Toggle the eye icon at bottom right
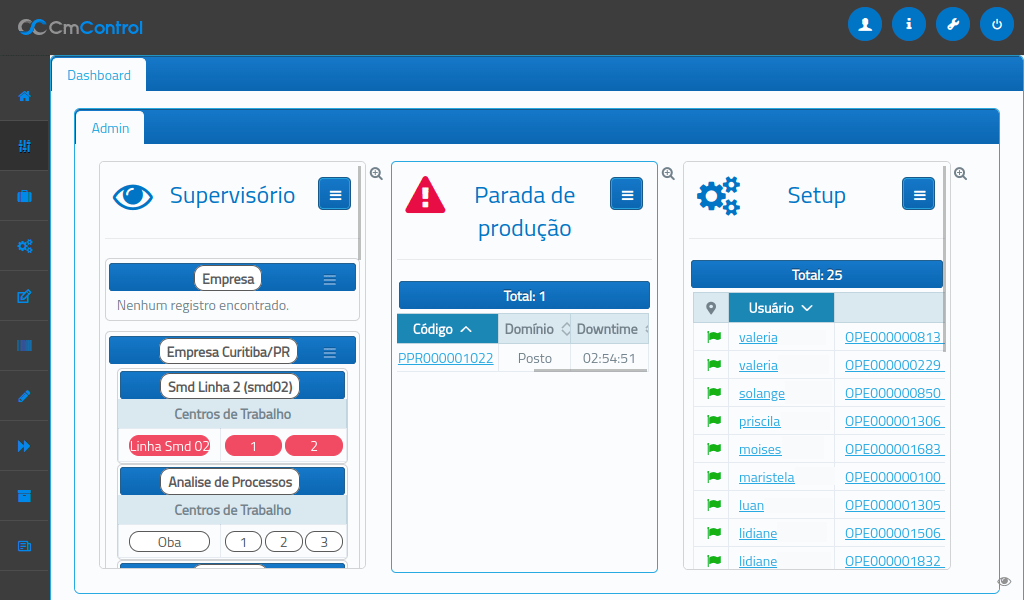This screenshot has width=1024, height=600. coord(1004,581)
